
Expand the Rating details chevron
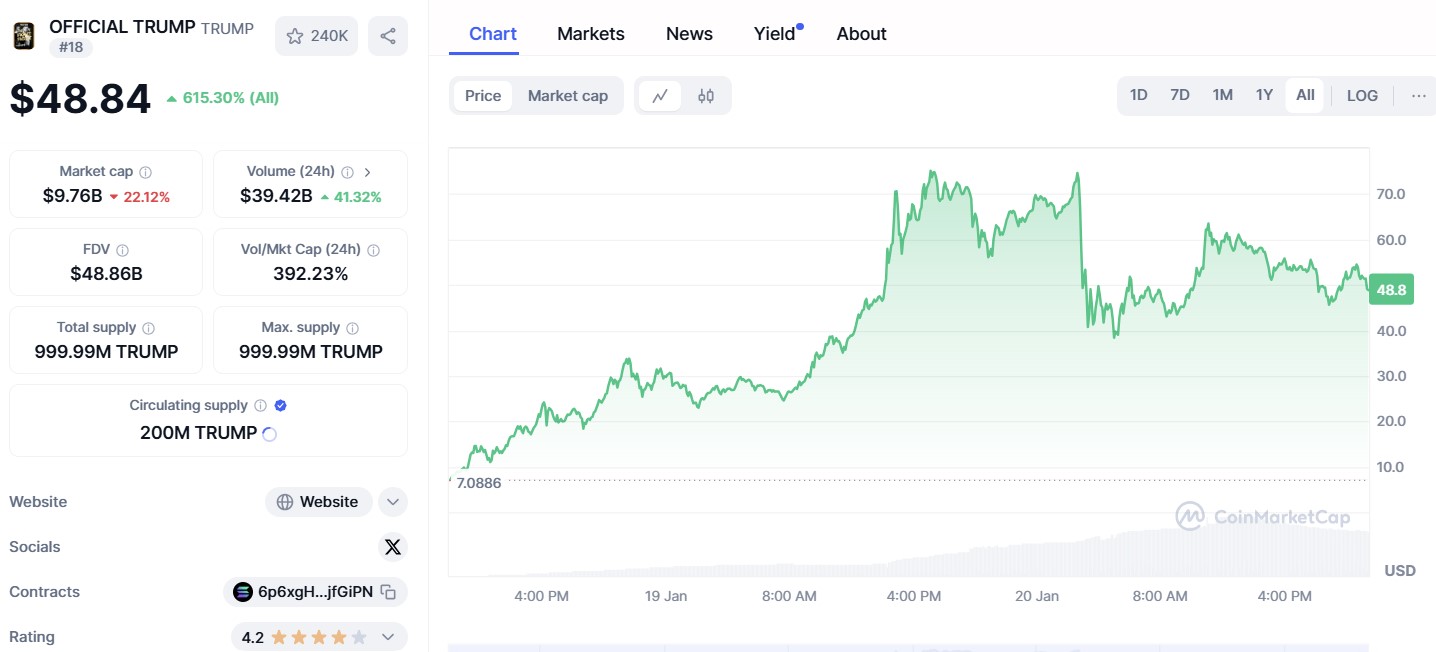click(x=389, y=637)
